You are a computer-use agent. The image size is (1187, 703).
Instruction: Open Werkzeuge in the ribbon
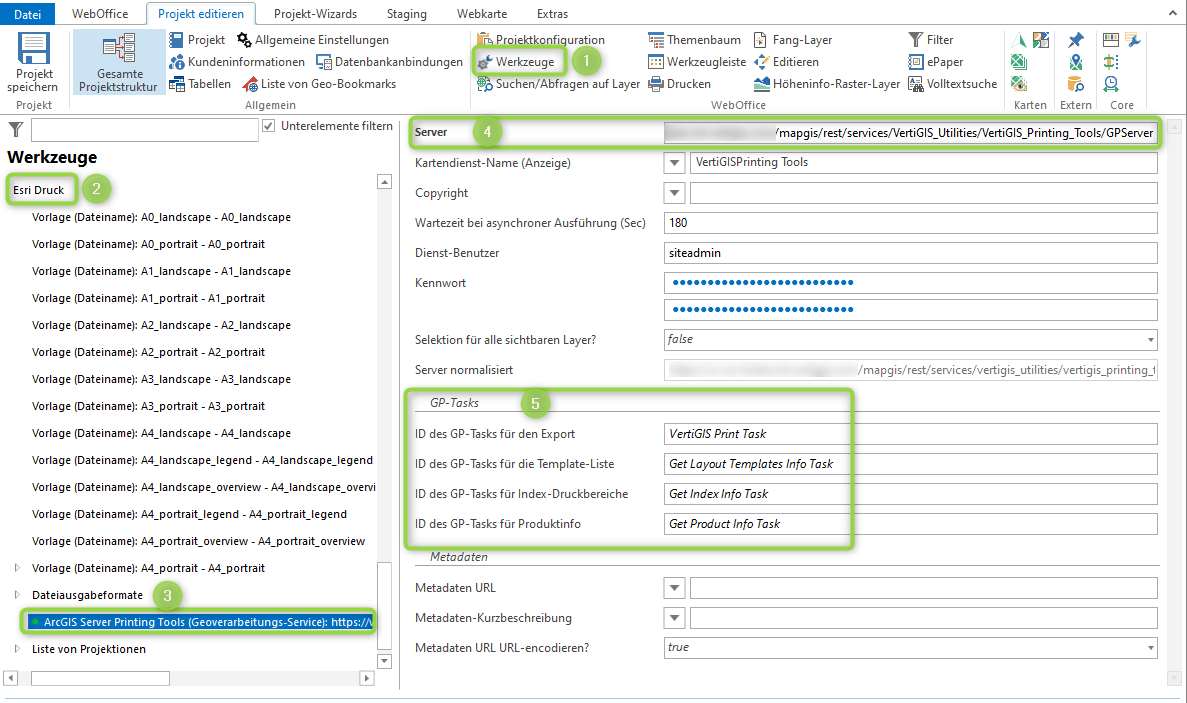[516, 62]
